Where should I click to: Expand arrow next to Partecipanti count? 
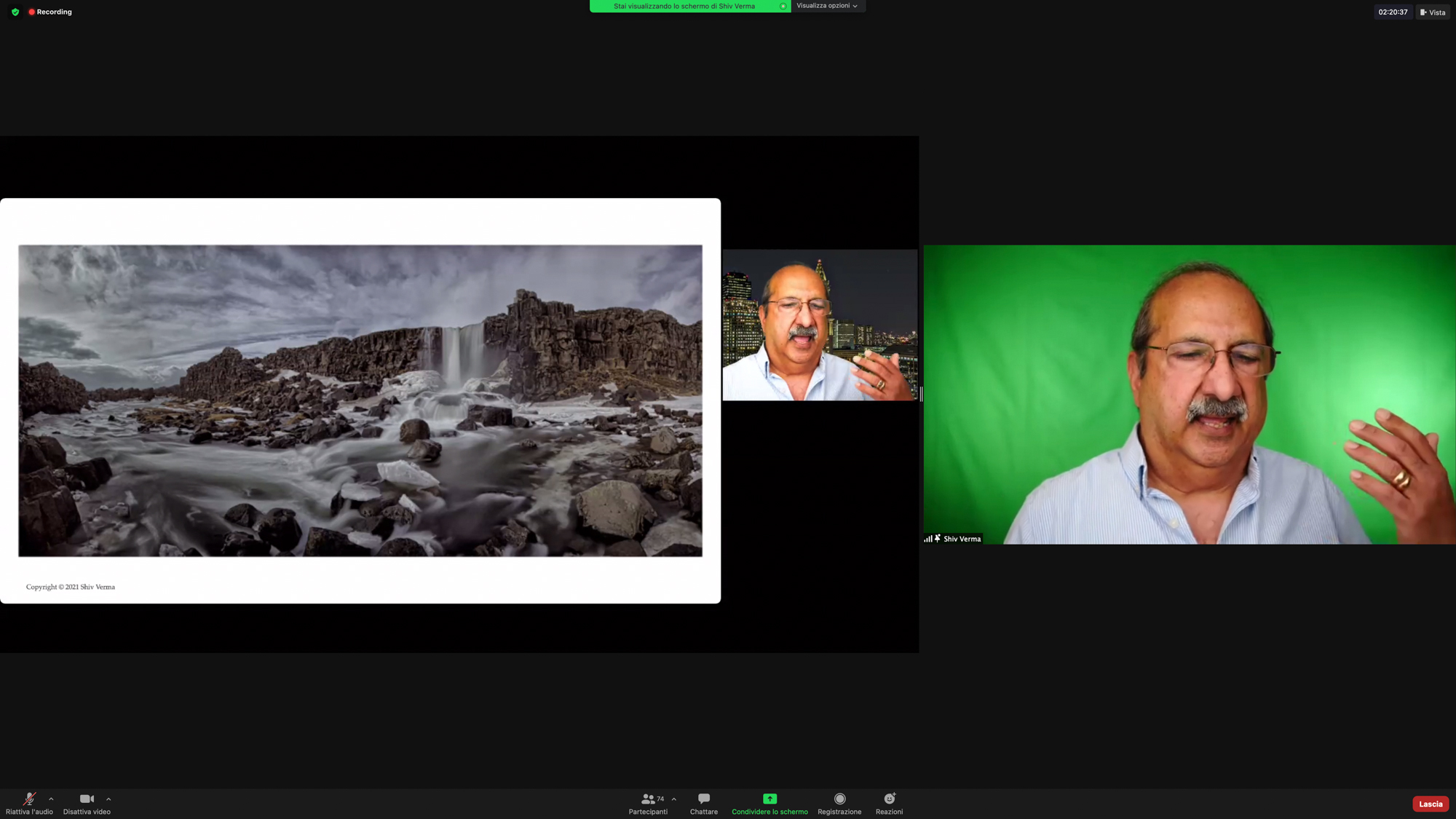point(674,799)
